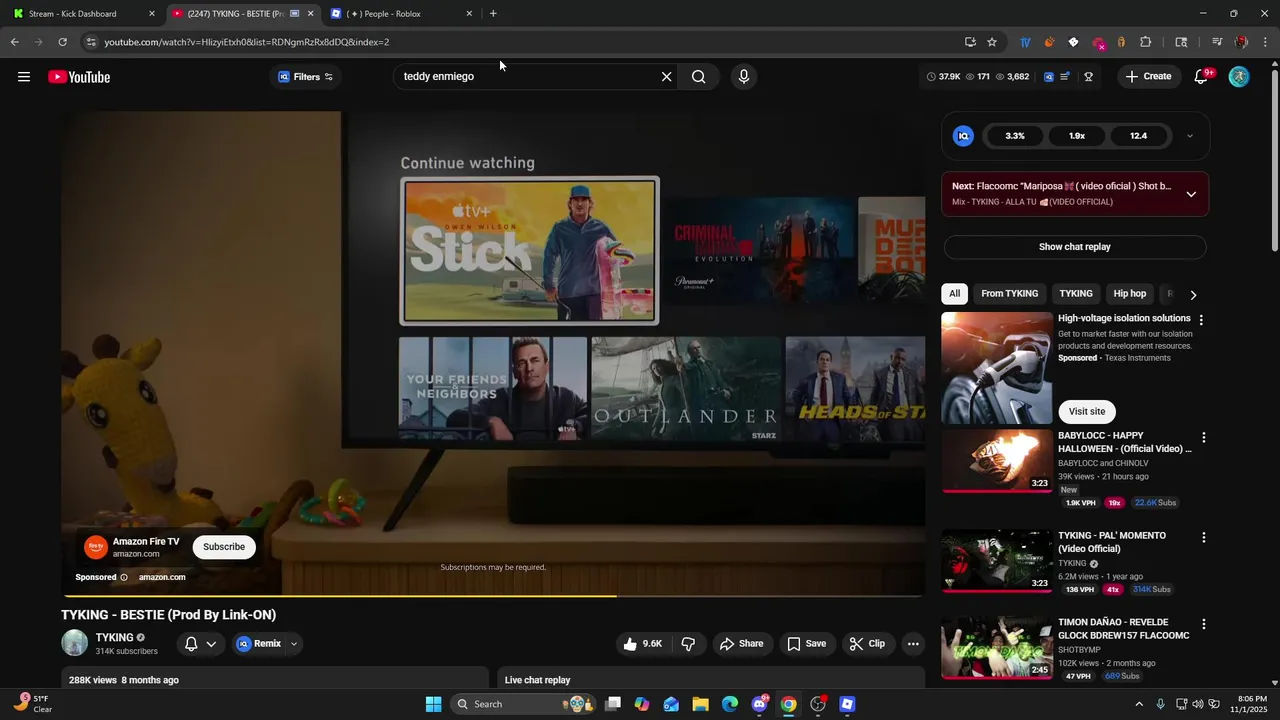This screenshot has width=1280, height=720.
Task: Open options for BABYLOCC Happy Halloween video
Action: tap(1203, 438)
